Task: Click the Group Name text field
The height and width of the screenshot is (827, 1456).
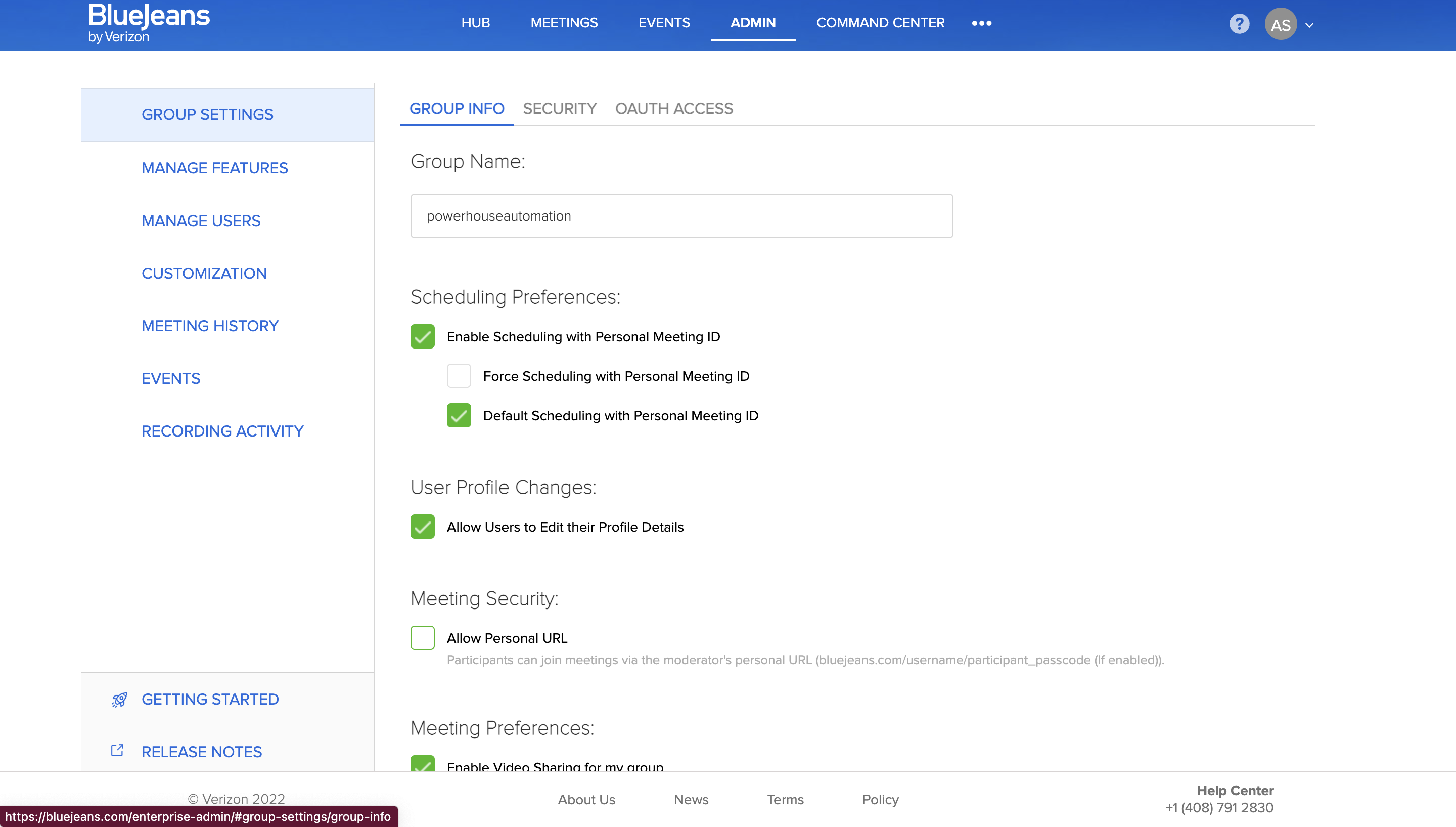Action: pos(681,216)
